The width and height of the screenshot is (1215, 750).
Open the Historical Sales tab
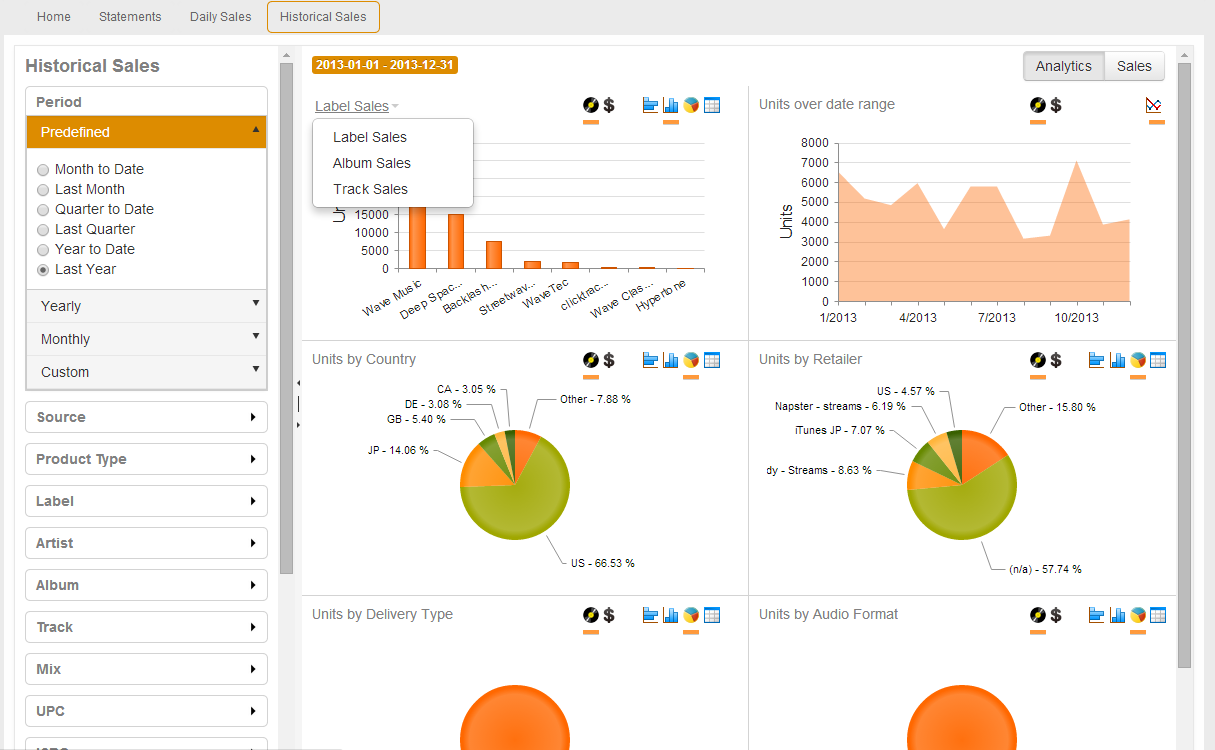click(323, 17)
